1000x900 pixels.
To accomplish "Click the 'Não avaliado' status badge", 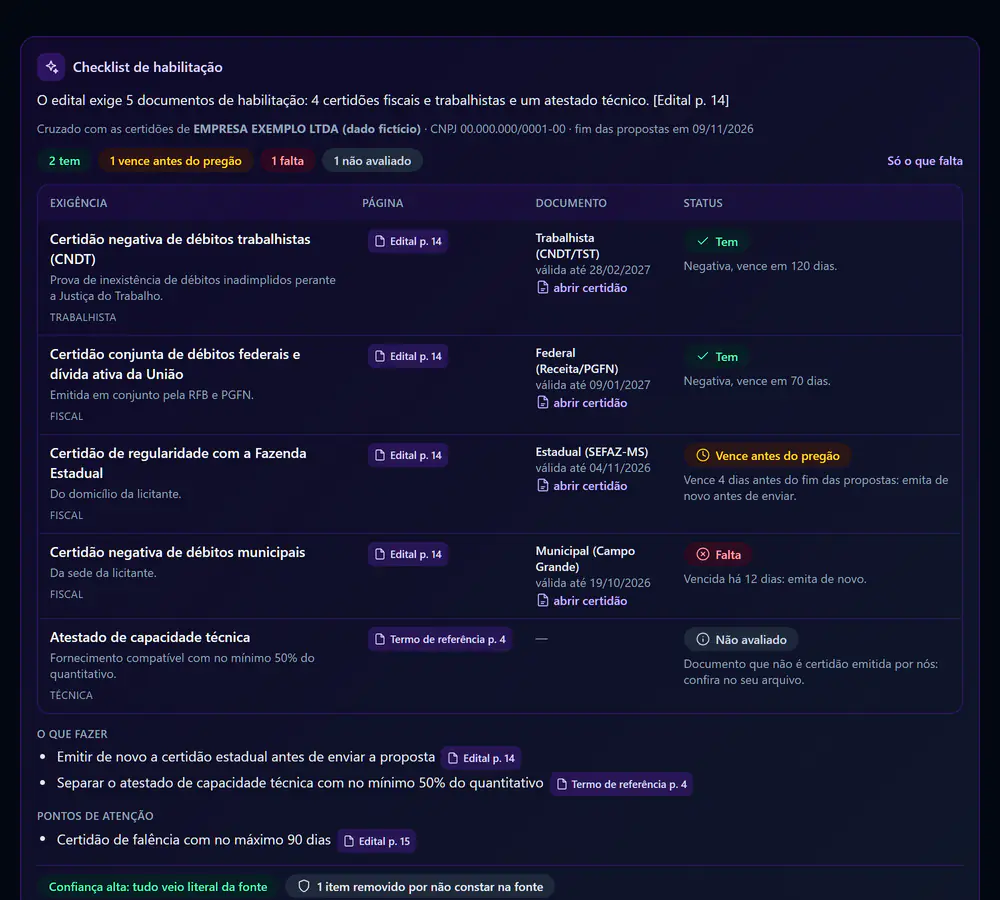I will click(741, 639).
